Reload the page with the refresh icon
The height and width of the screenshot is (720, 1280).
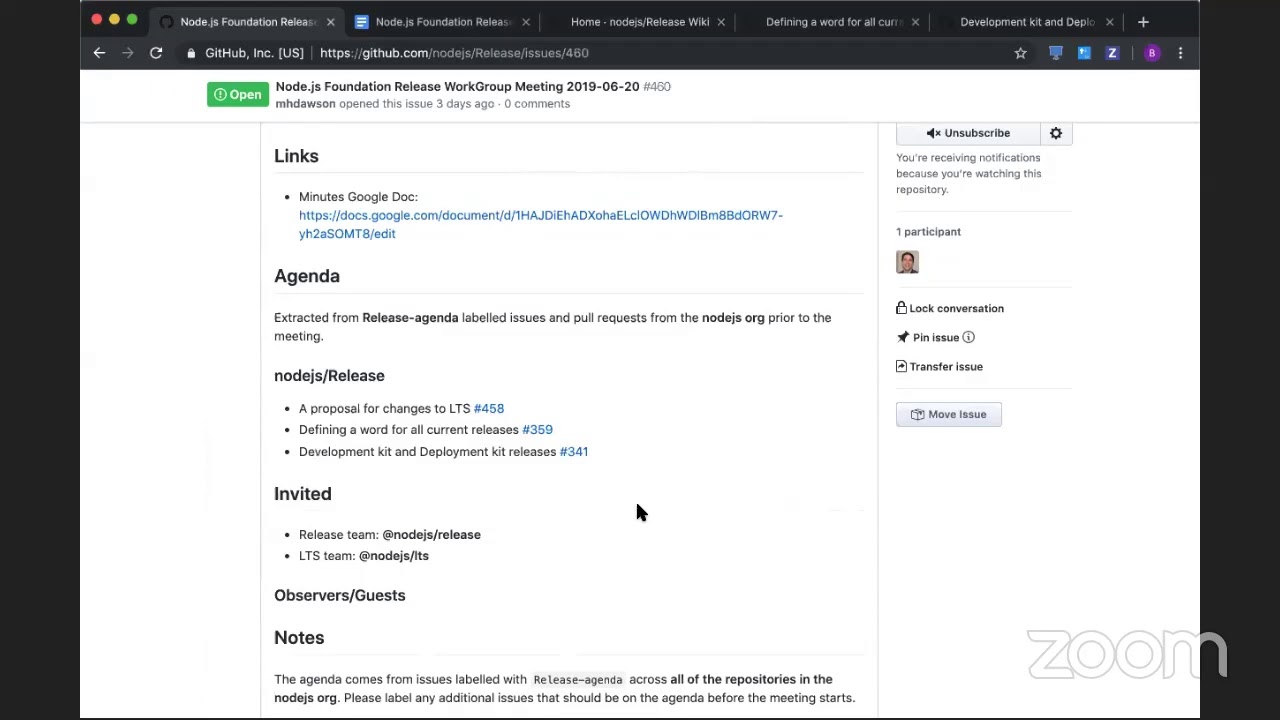(156, 53)
